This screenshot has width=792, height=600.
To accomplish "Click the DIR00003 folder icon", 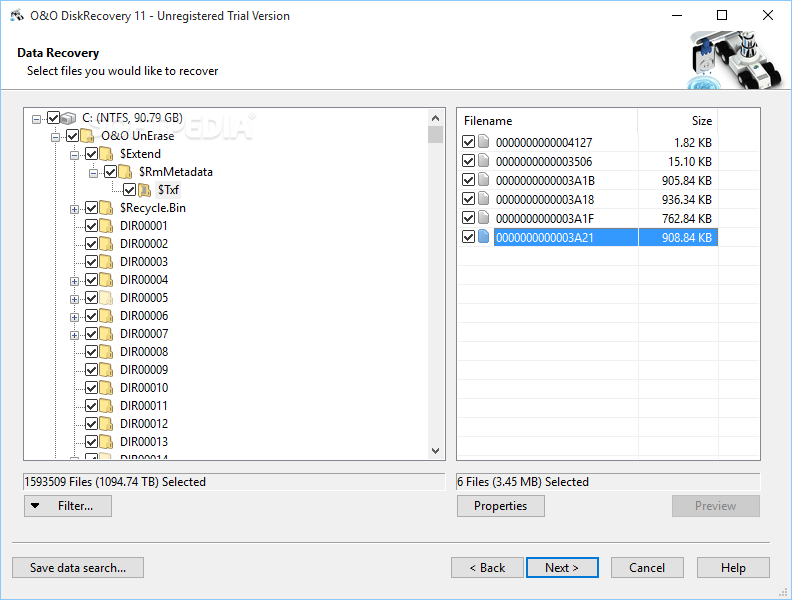I will click(107, 262).
